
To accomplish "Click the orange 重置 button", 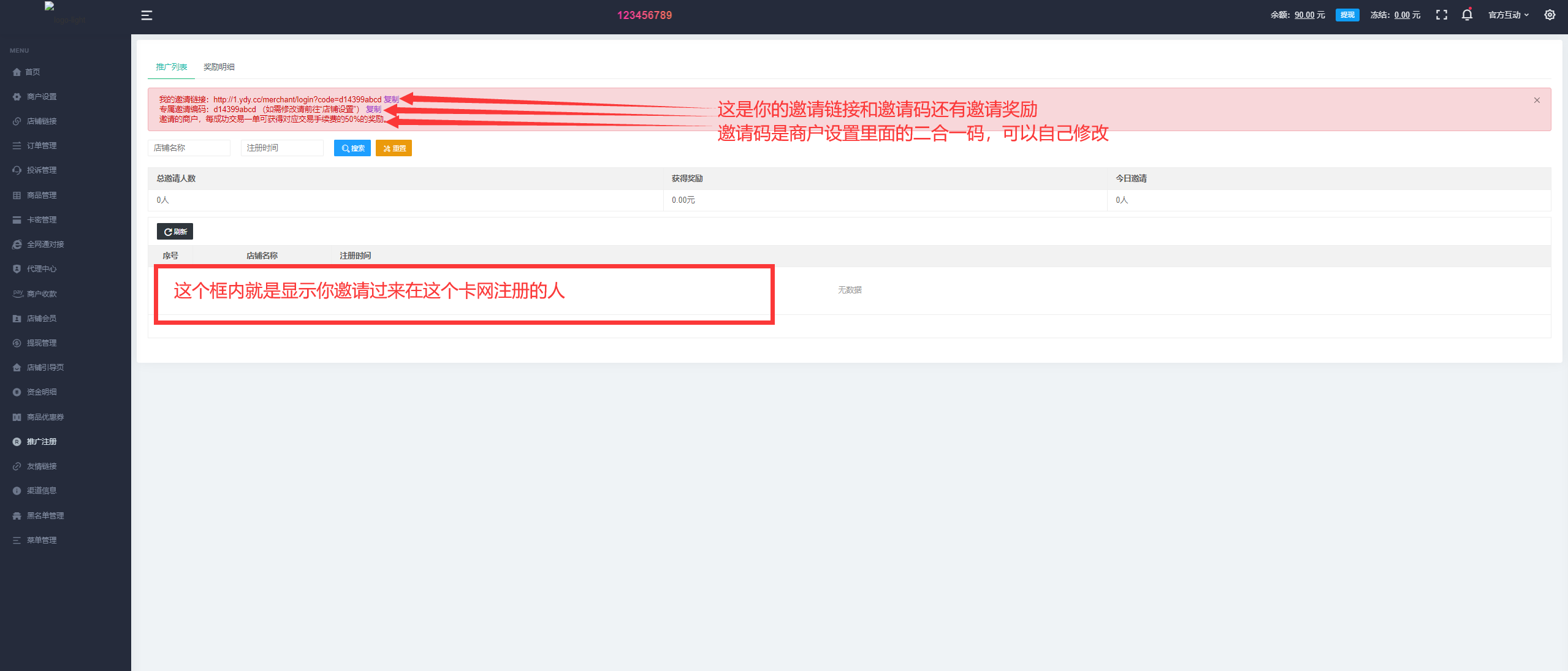I will coord(394,148).
